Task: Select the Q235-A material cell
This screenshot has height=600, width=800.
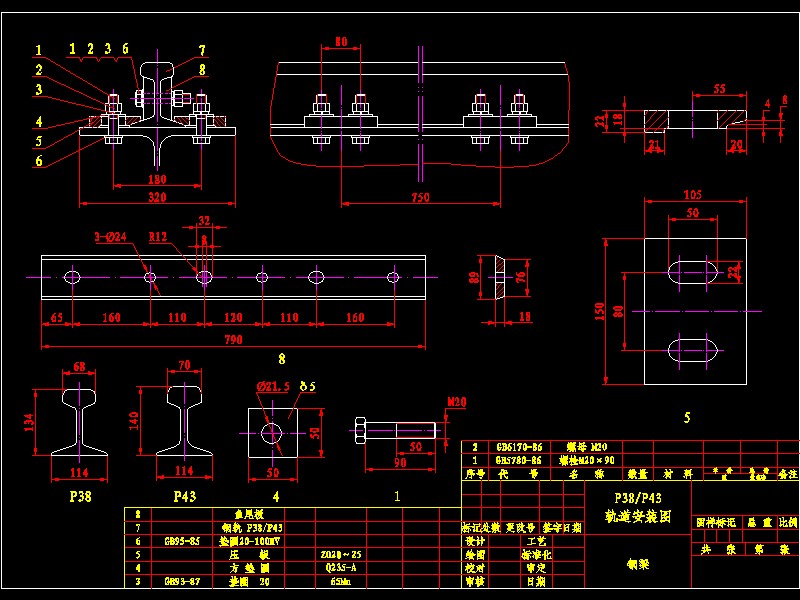Action: pyautogui.click(x=338, y=566)
